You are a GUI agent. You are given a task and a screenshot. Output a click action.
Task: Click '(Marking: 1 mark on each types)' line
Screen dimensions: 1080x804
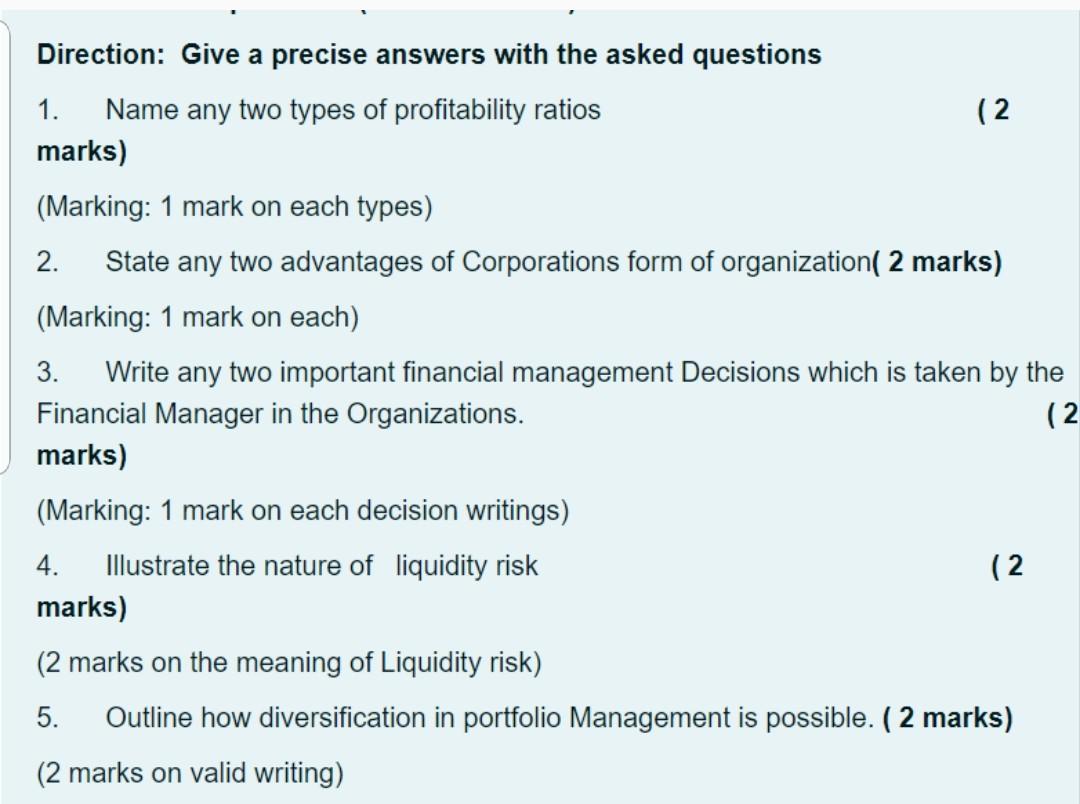coord(234,207)
